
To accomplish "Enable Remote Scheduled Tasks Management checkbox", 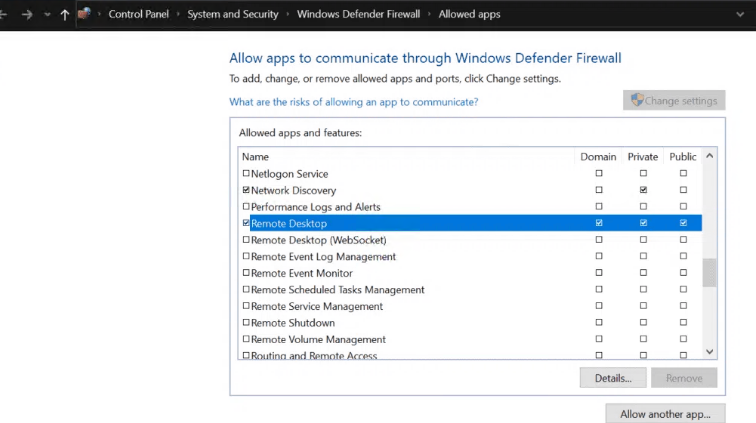I will [x=246, y=289].
